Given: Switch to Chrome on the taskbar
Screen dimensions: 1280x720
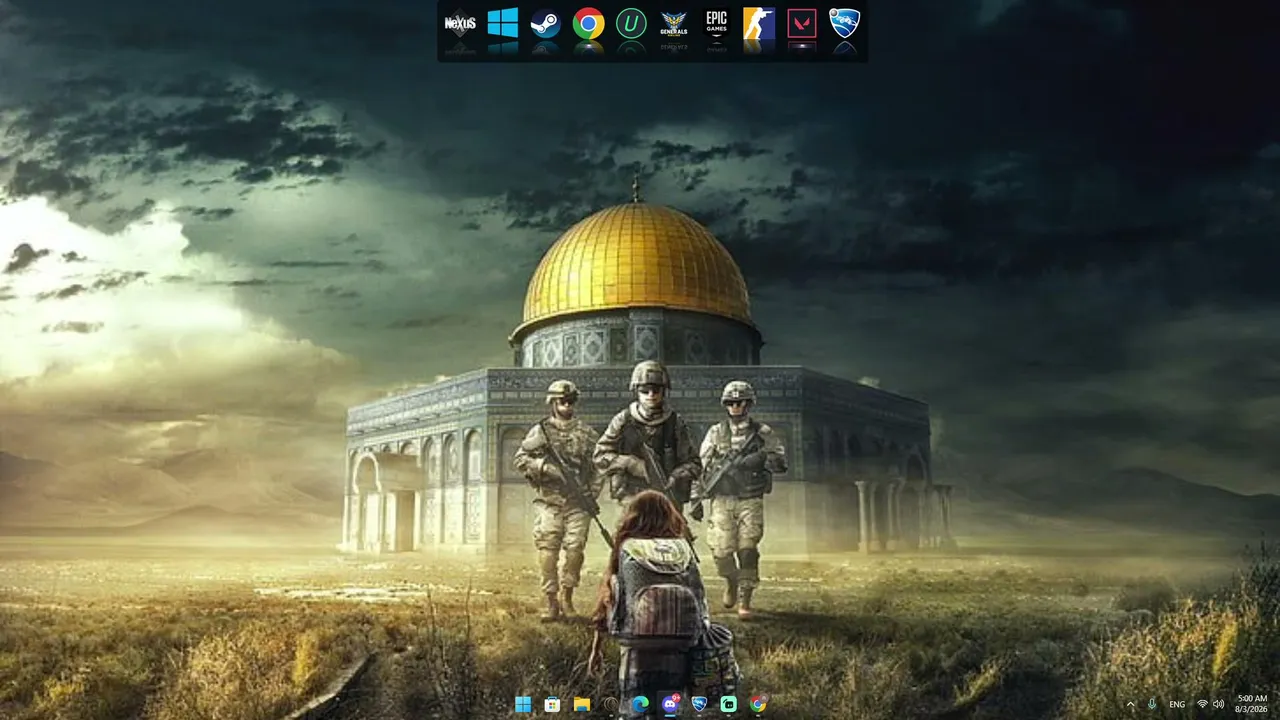Looking at the screenshot, I should pyautogui.click(x=758, y=704).
